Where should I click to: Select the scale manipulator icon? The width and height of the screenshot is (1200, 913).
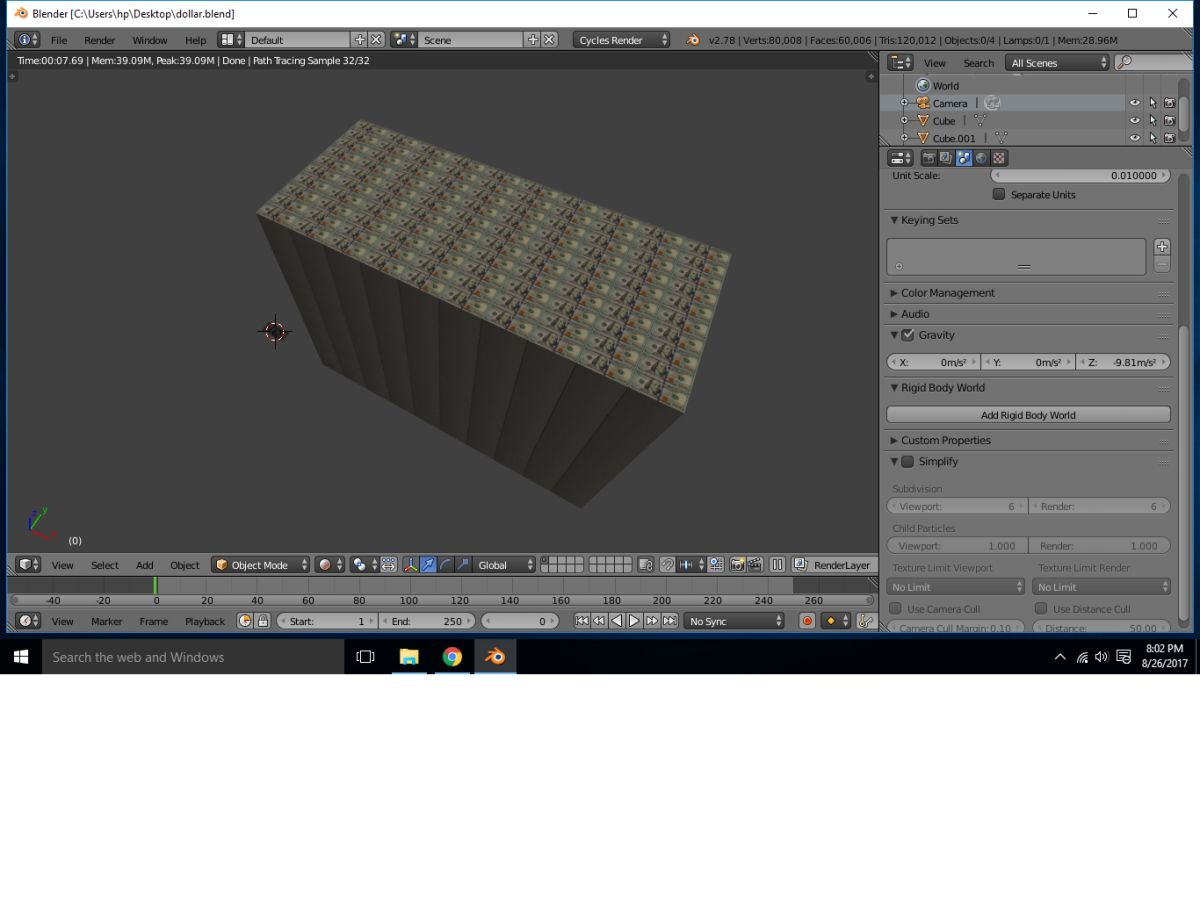pyautogui.click(x=463, y=565)
